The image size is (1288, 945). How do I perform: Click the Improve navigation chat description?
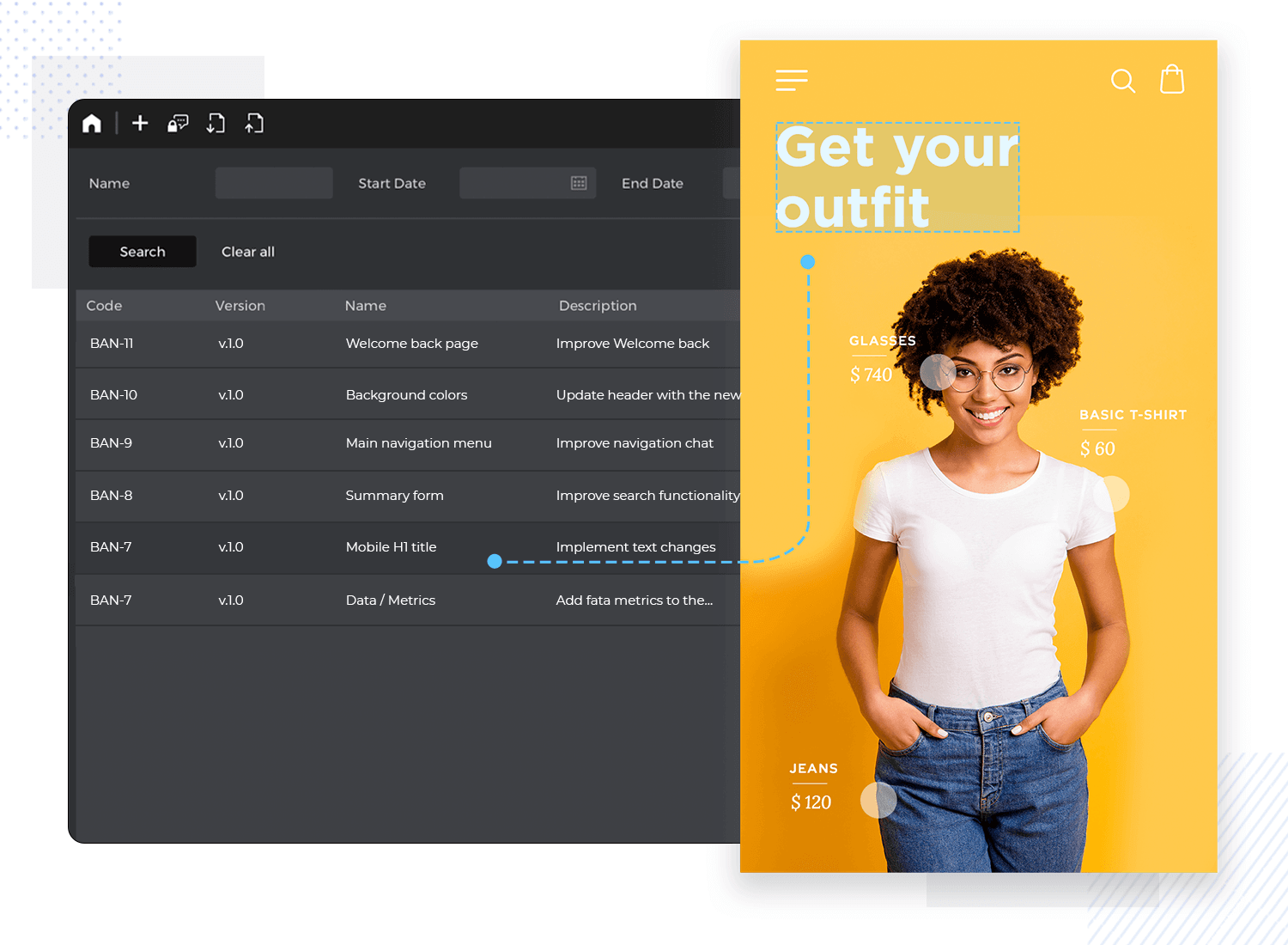point(635,443)
